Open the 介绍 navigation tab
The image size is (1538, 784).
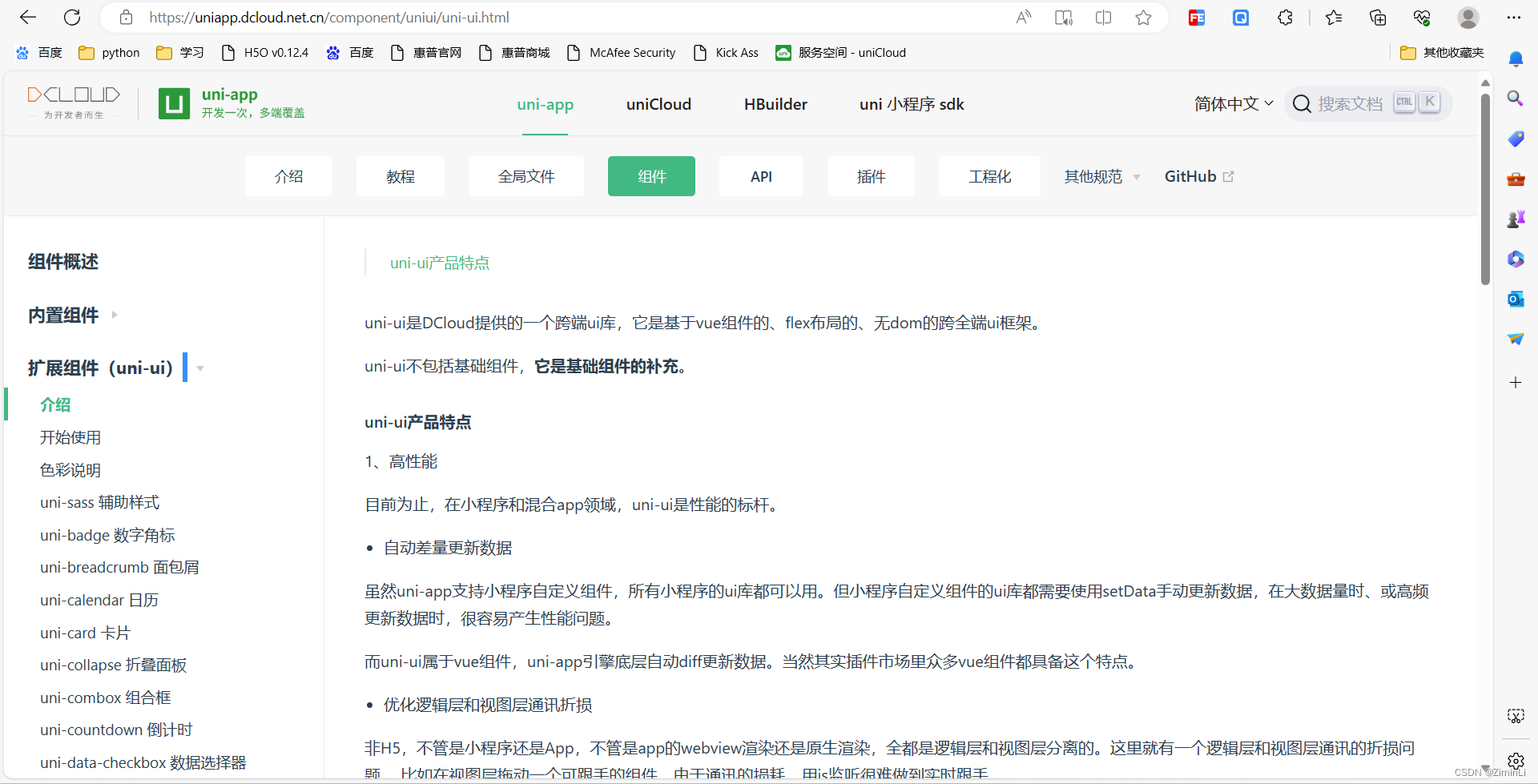point(288,176)
